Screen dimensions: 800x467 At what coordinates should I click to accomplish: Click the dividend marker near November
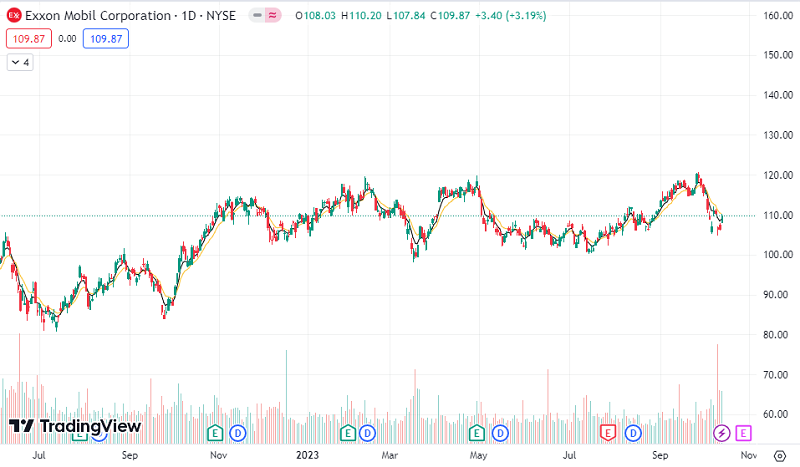click(x=237, y=432)
